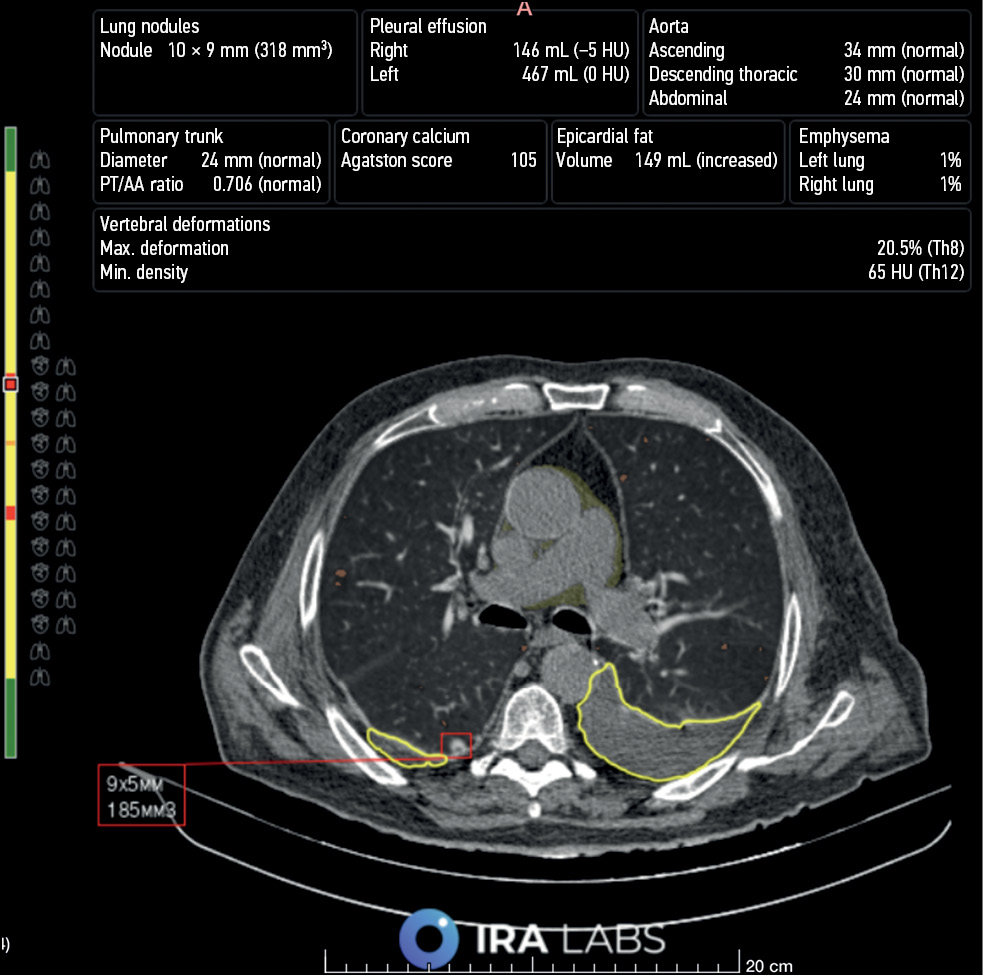Open the Emphysema panel
The height and width of the screenshot is (975, 983).
pos(879,161)
